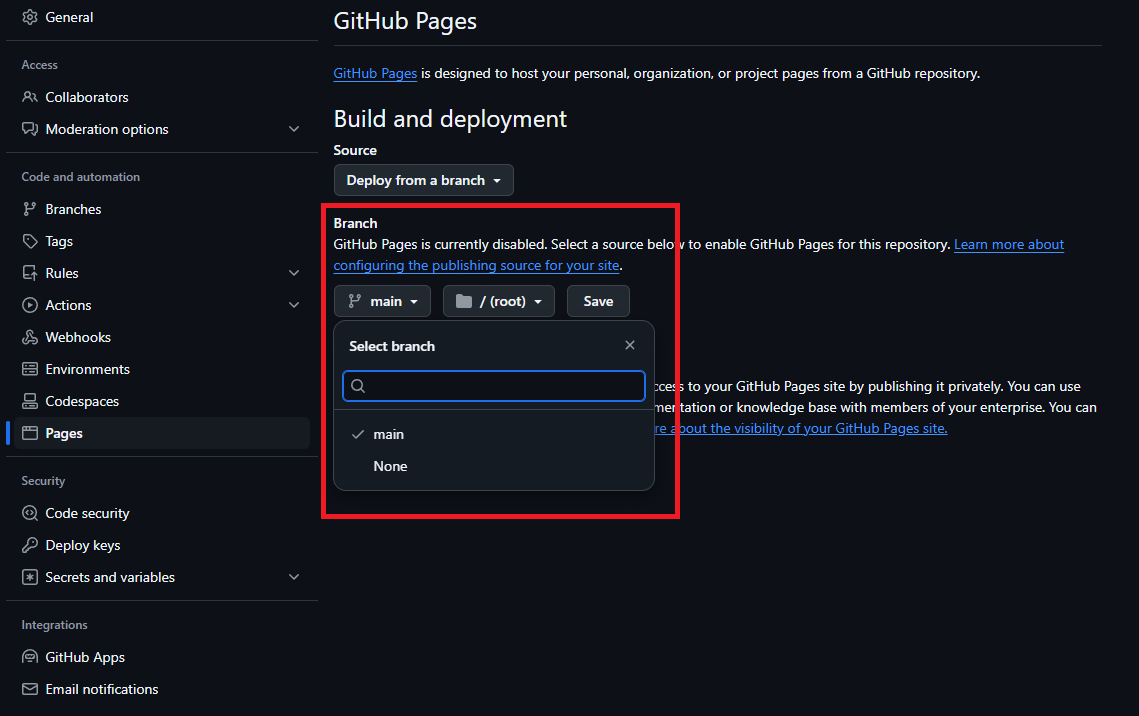Click the Select branch popup title
Viewport: 1139px width, 716px height.
click(x=392, y=346)
